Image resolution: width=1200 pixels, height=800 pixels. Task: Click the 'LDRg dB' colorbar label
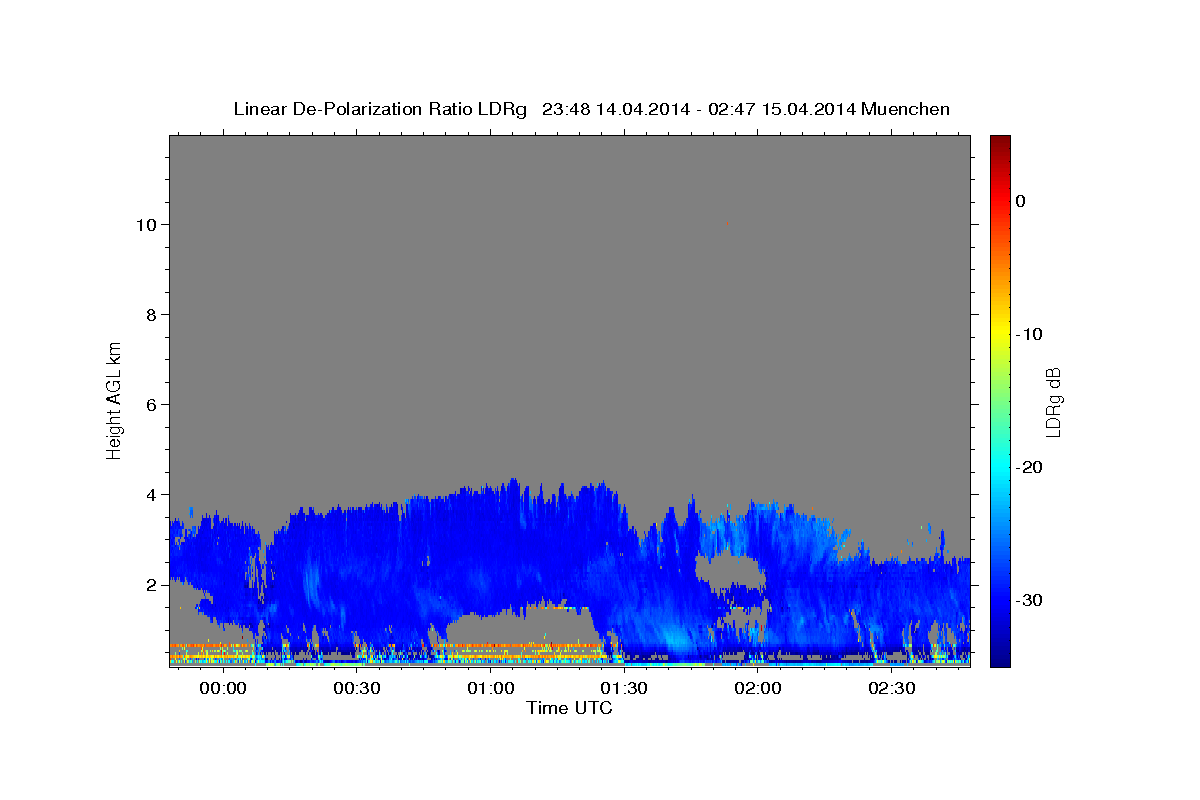click(1053, 401)
